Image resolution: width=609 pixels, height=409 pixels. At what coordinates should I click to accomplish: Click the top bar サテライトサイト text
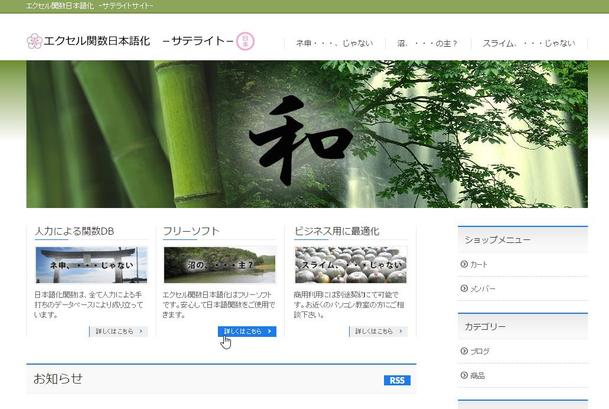128,6
